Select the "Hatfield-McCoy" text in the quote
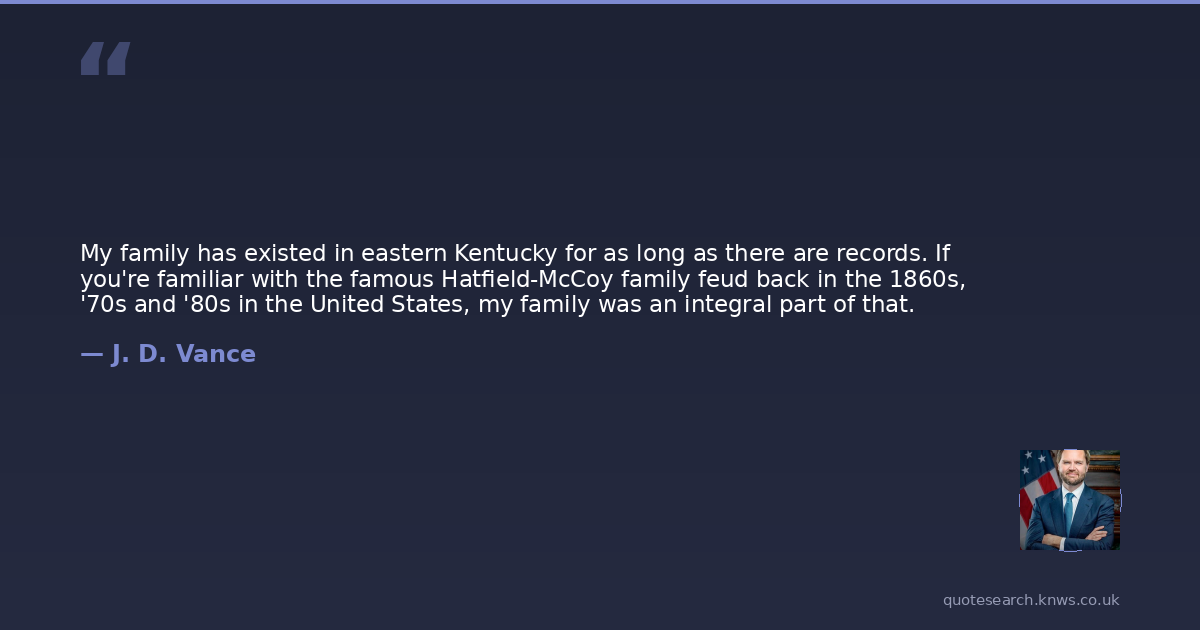 (527, 279)
